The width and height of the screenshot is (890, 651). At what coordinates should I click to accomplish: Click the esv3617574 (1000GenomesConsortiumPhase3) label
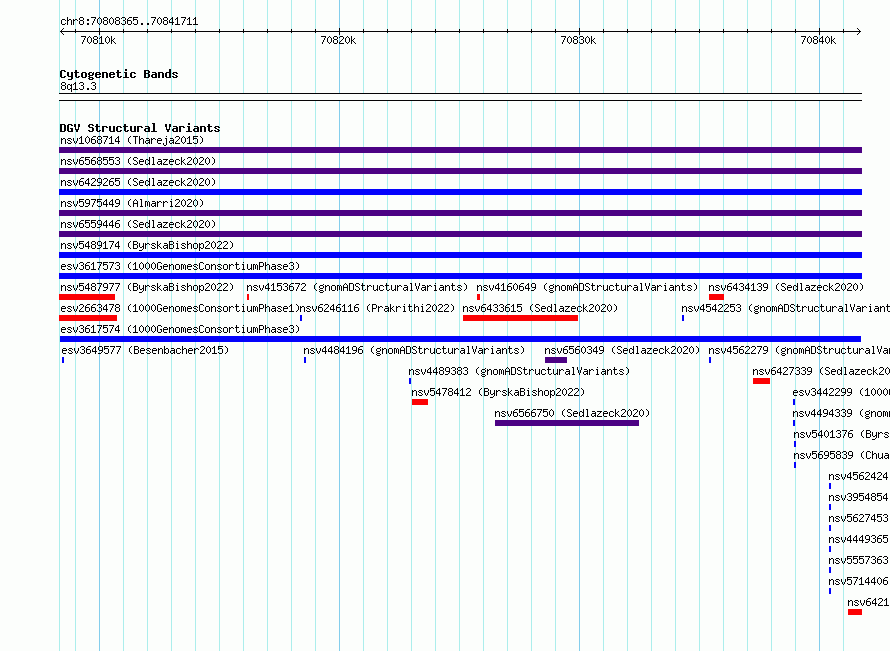pyautogui.click(x=180, y=329)
